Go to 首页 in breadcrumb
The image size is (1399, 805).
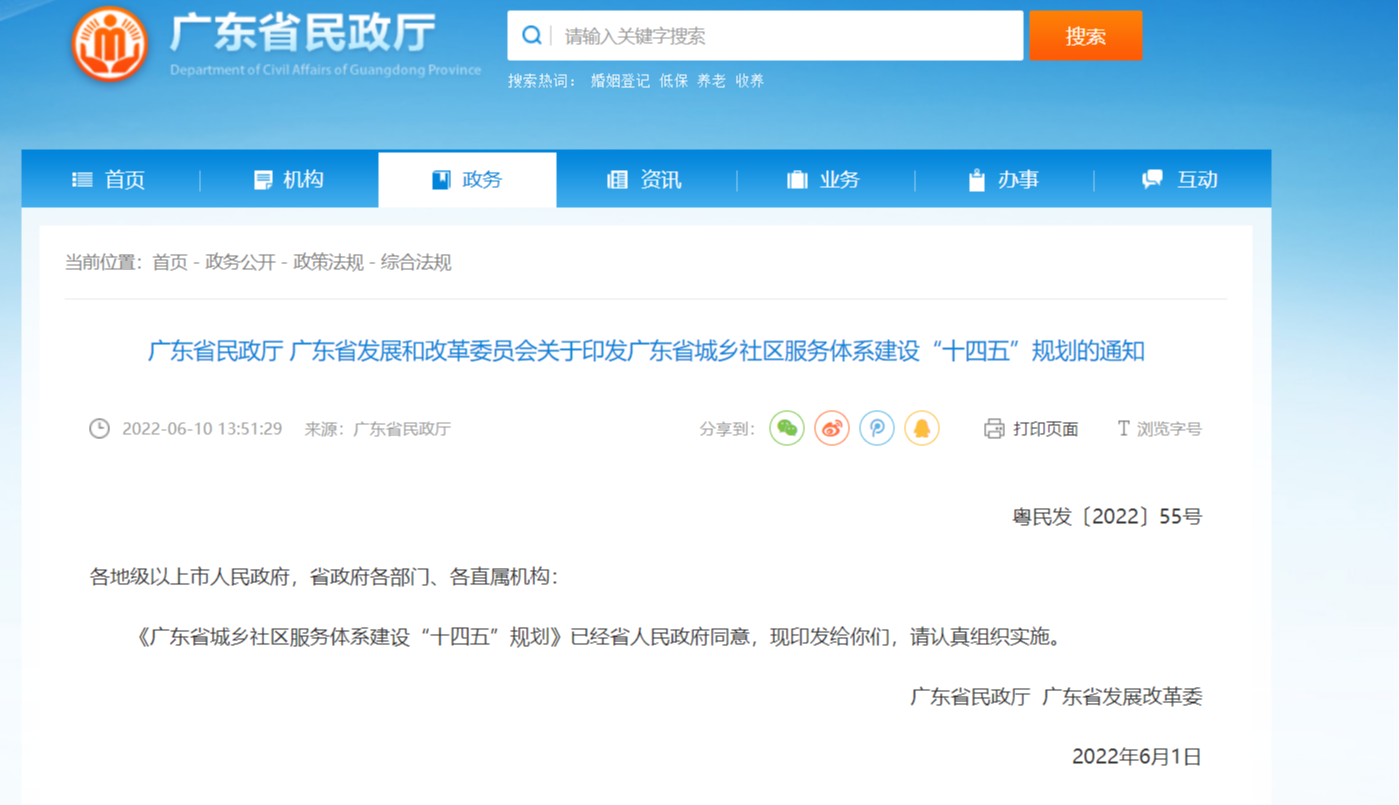coord(170,262)
